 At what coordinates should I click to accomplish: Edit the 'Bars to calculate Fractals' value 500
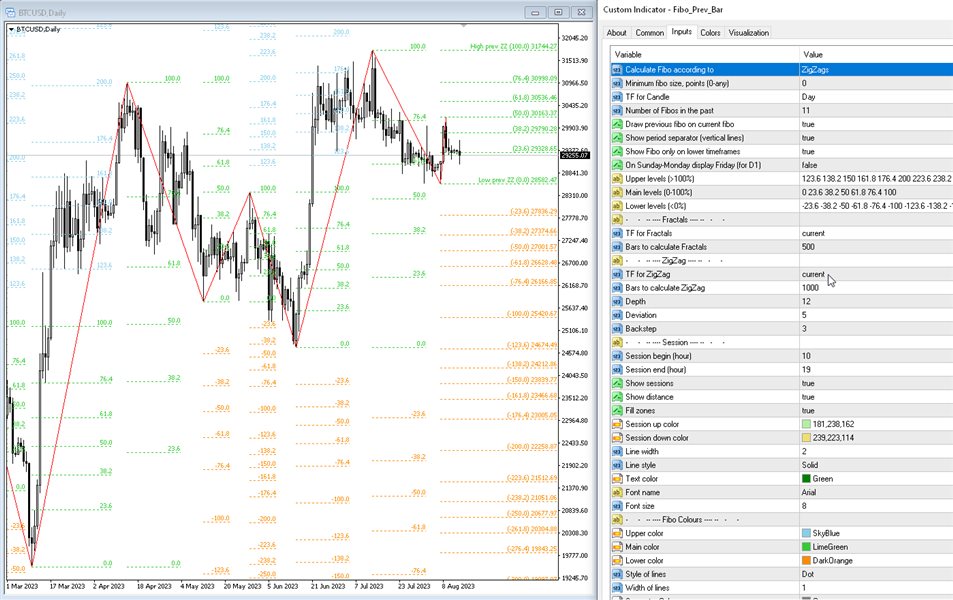[x=808, y=247]
